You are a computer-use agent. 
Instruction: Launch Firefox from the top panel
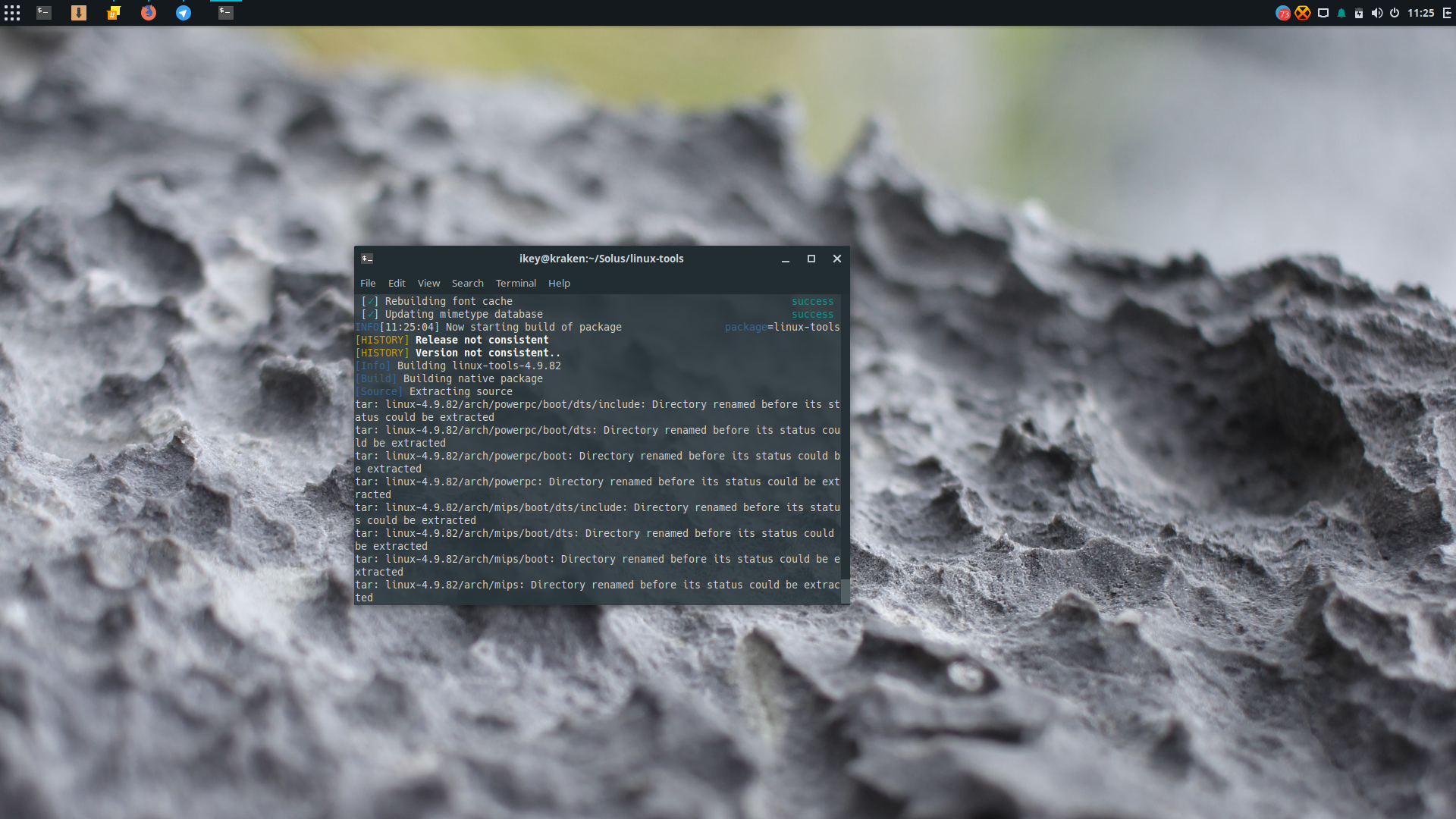tap(149, 13)
